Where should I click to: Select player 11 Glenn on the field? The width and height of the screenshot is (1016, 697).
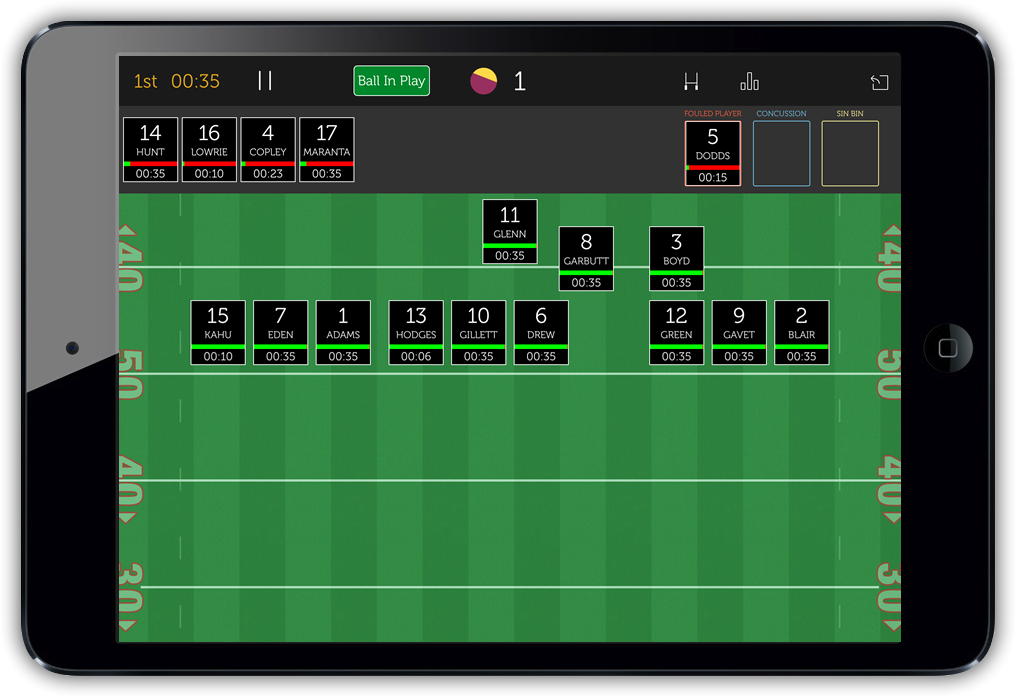[510, 232]
